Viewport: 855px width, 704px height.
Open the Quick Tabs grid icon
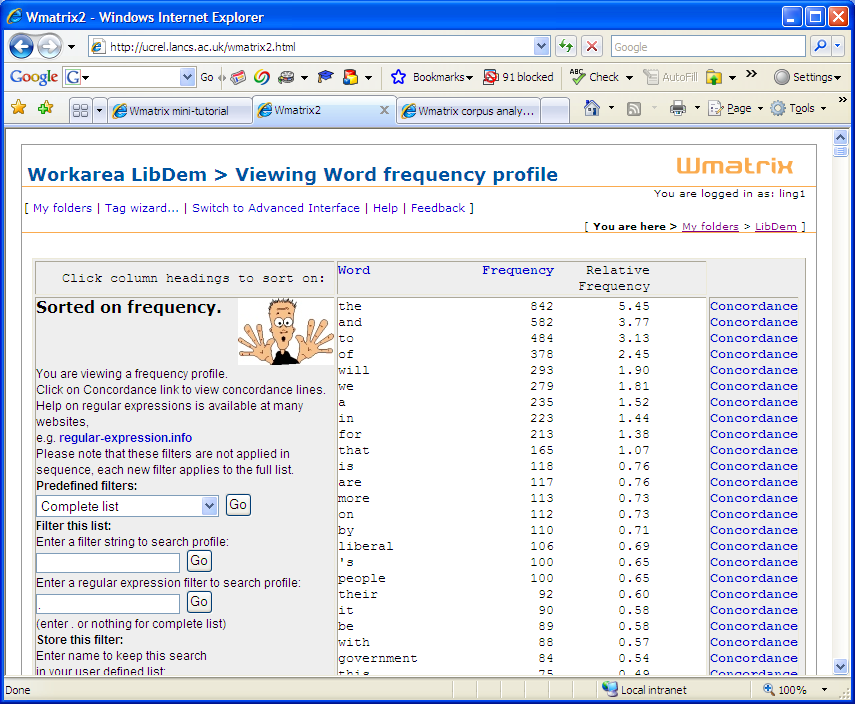pos(80,110)
